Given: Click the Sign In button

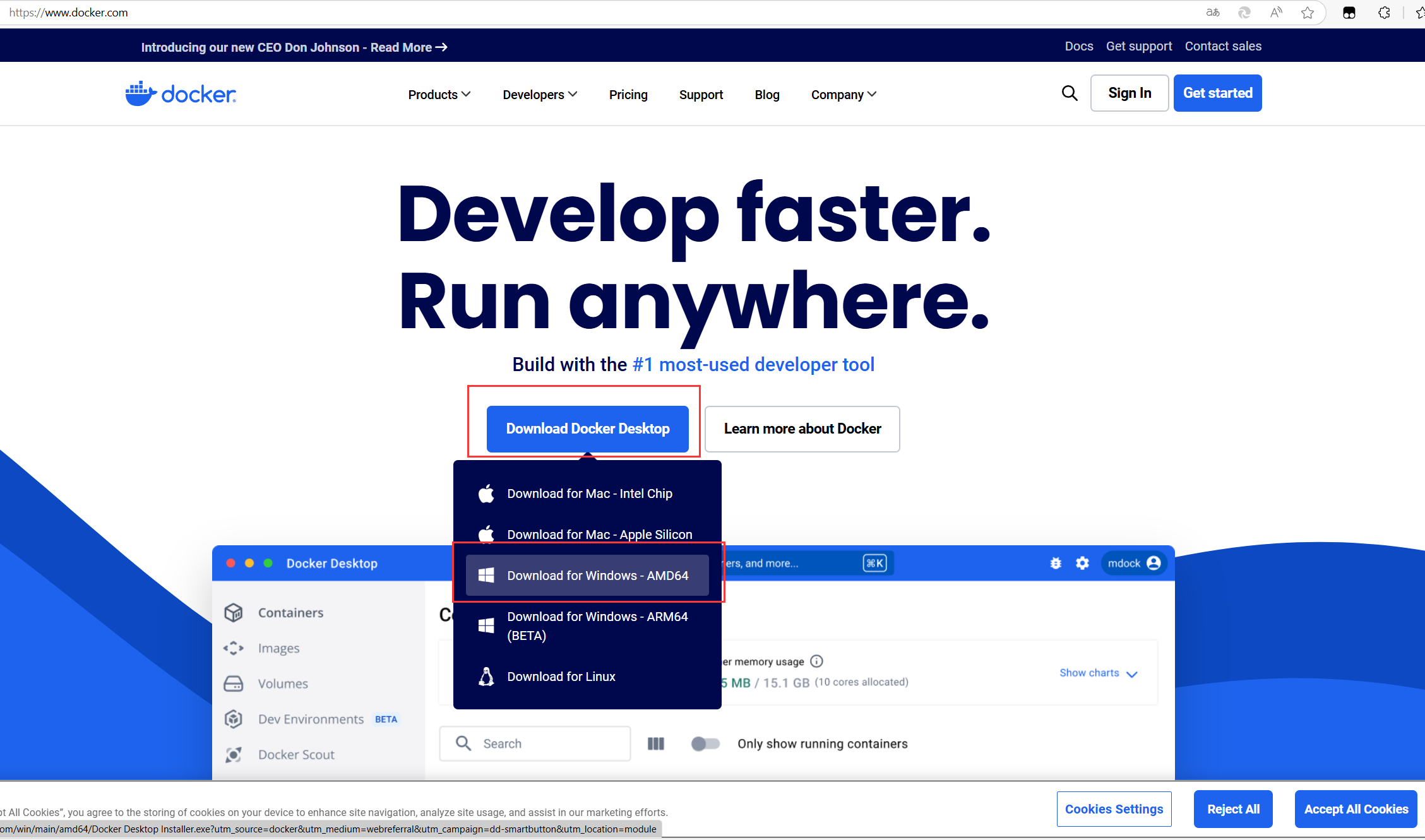Looking at the screenshot, I should click(x=1130, y=93).
